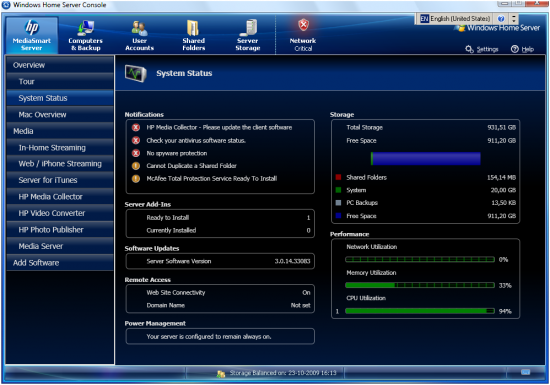Switch to User Accounts tab

point(139,35)
